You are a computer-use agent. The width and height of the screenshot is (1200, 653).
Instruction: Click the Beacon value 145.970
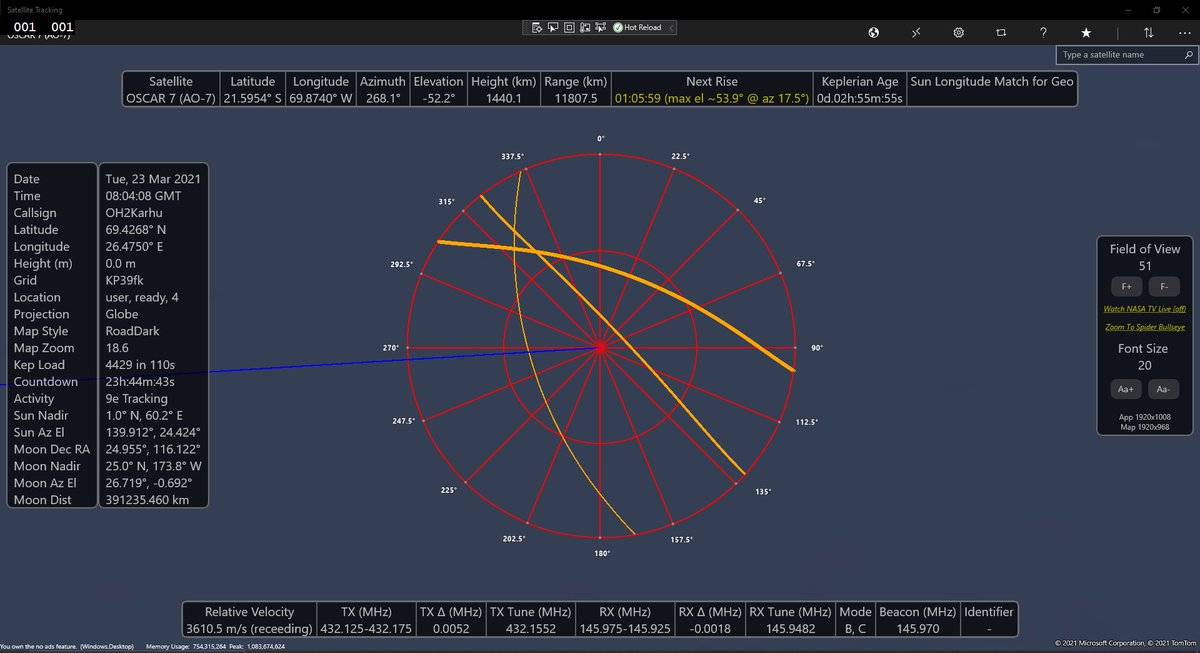(x=916, y=629)
